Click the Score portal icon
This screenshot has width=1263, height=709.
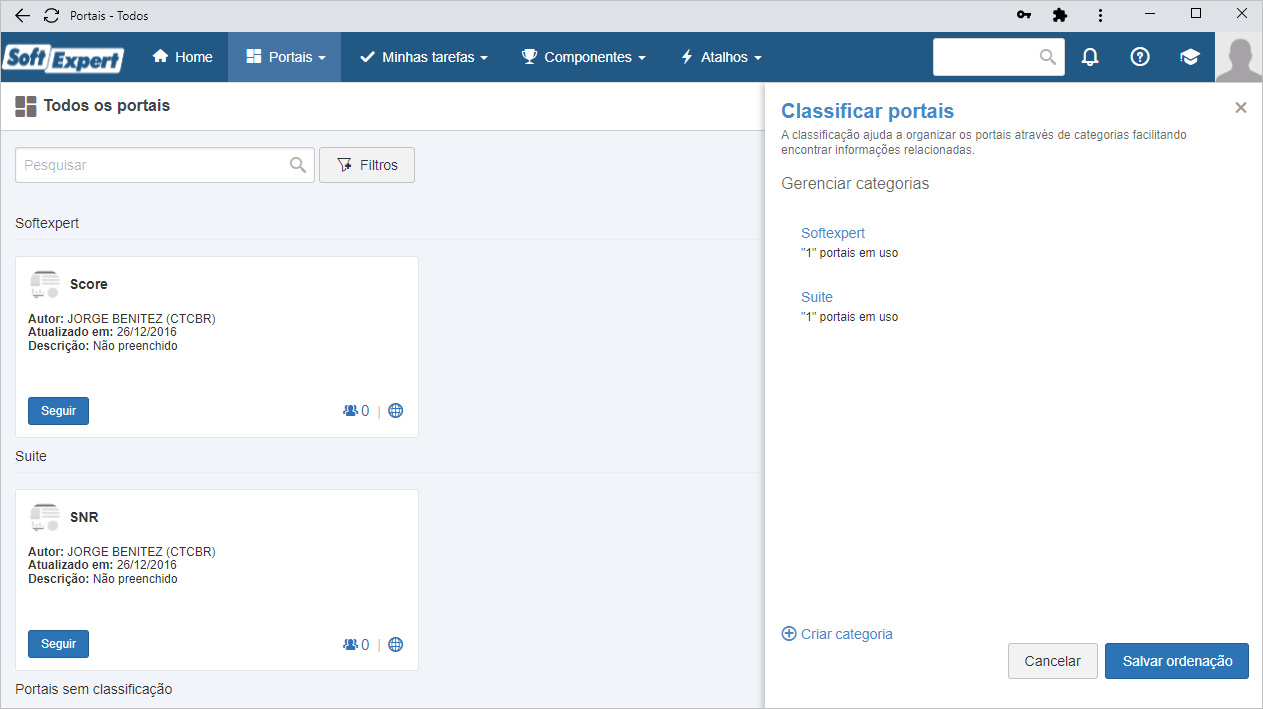(44, 285)
